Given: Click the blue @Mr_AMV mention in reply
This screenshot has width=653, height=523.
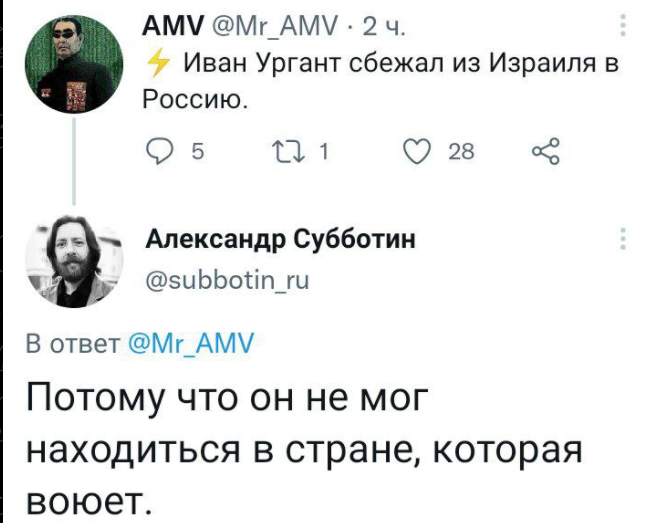Looking at the screenshot, I should click(191, 344).
